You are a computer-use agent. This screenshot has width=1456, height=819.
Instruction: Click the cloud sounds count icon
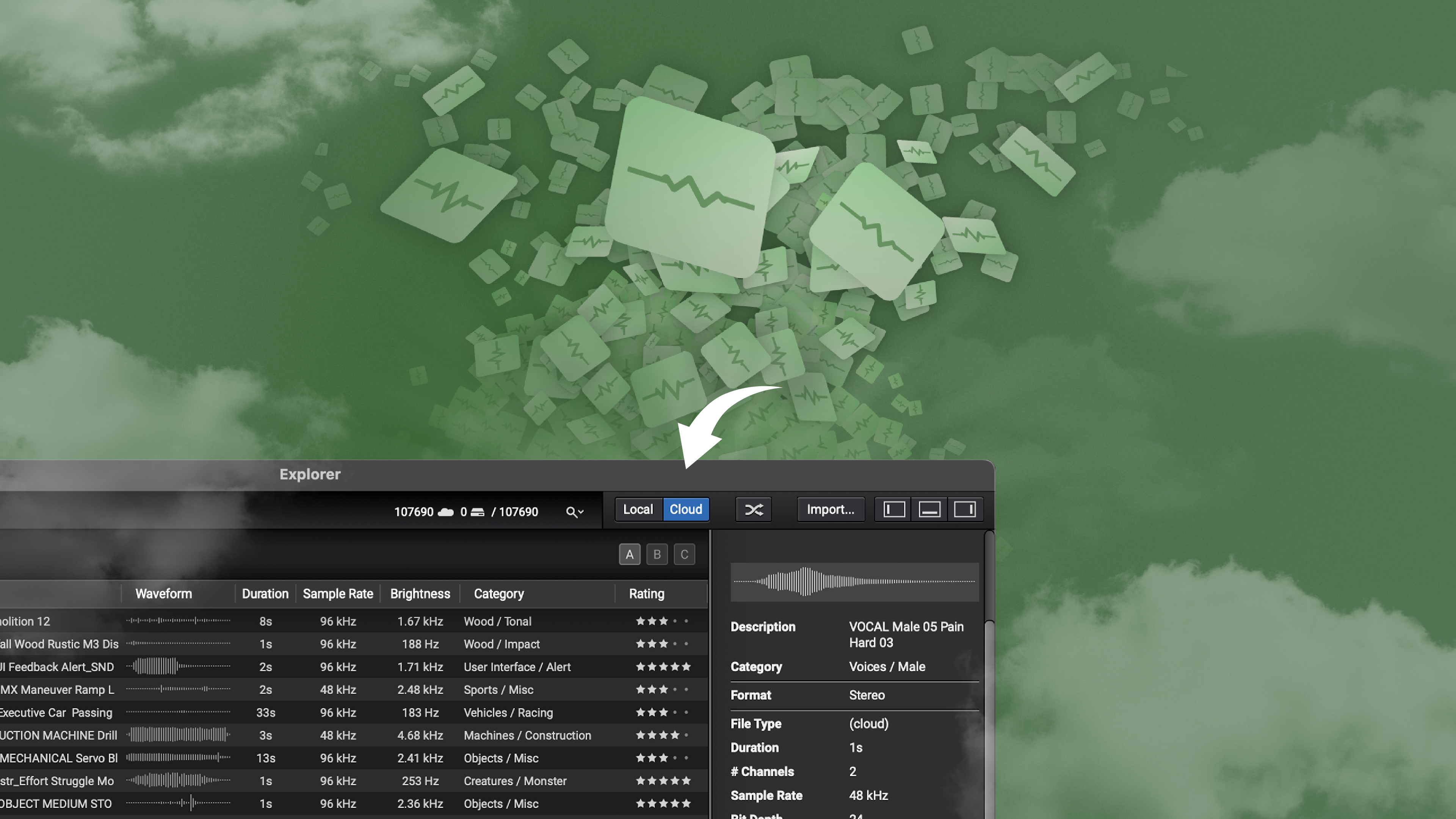[446, 512]
